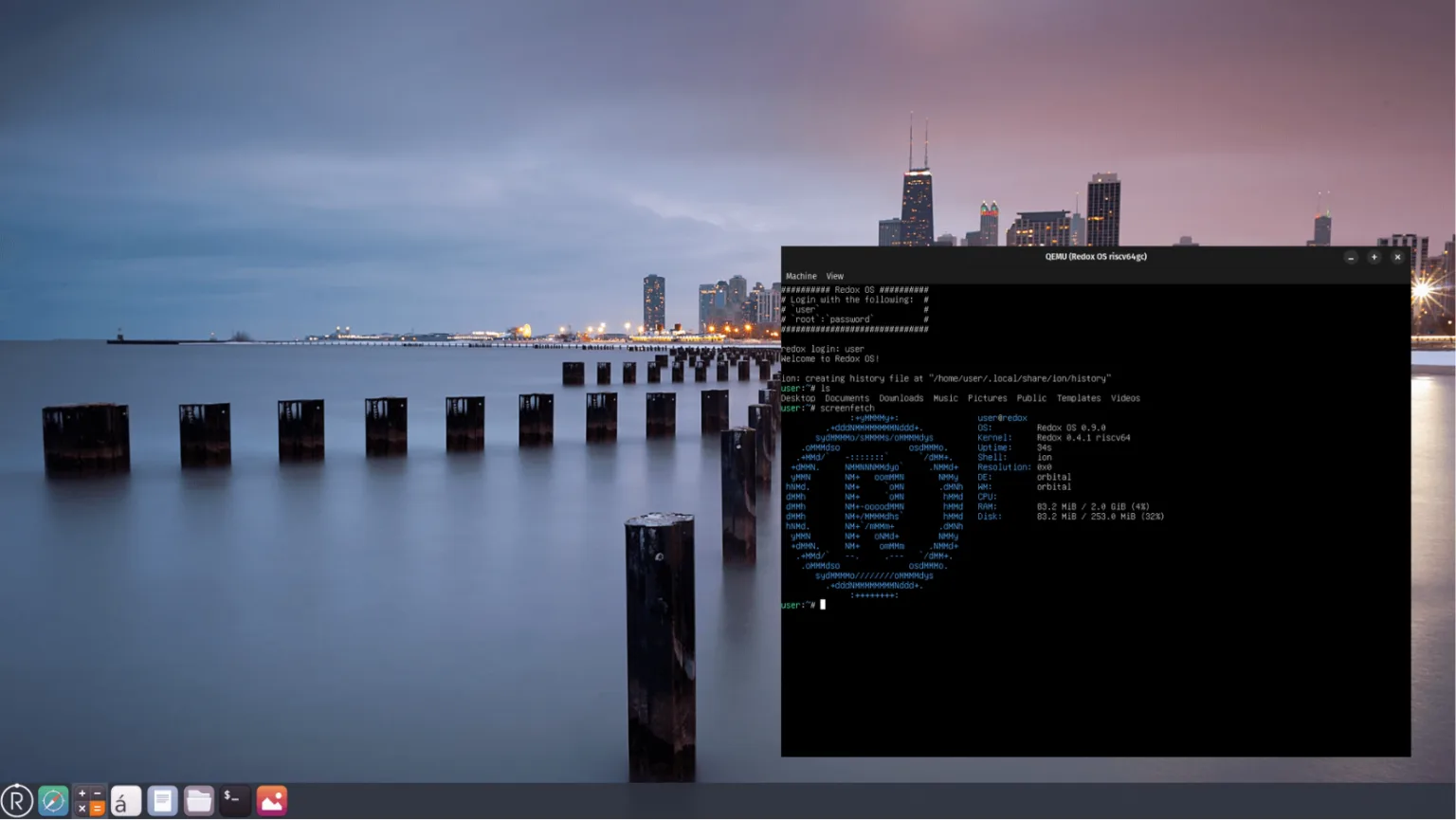Open the file manager folder icon
Screen dimensions: 1456x820
[x=198, y=801]
